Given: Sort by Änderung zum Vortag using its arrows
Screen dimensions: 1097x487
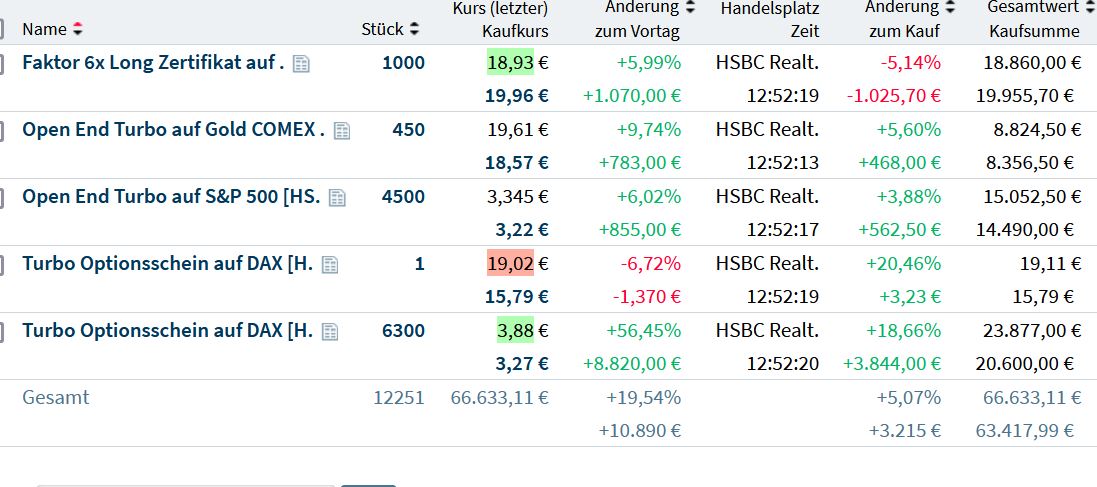Looking at the screenshot, I should click(x=690, y=8).
